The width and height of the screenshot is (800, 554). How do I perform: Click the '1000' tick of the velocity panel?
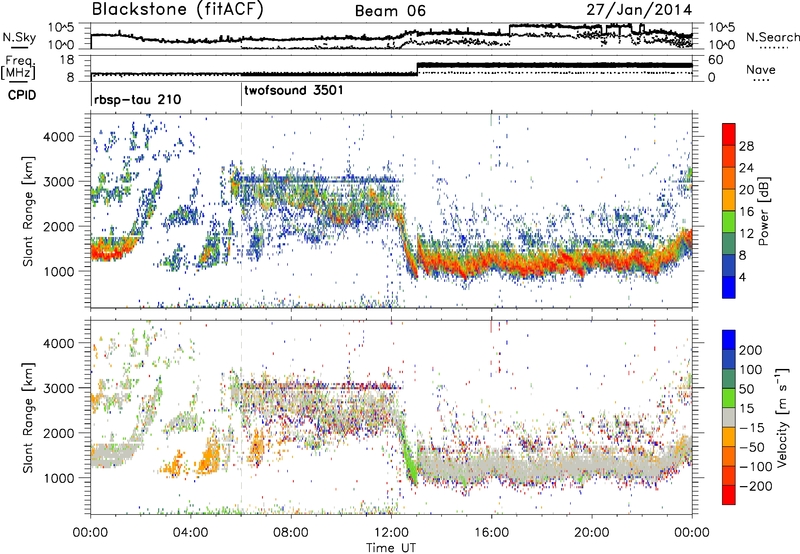pos(58,478)
